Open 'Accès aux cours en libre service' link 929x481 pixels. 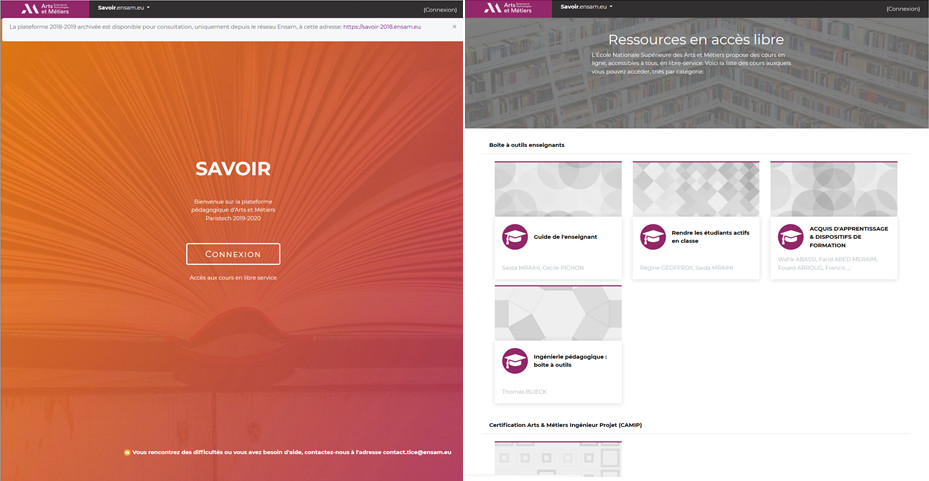[x=233, y=277]
